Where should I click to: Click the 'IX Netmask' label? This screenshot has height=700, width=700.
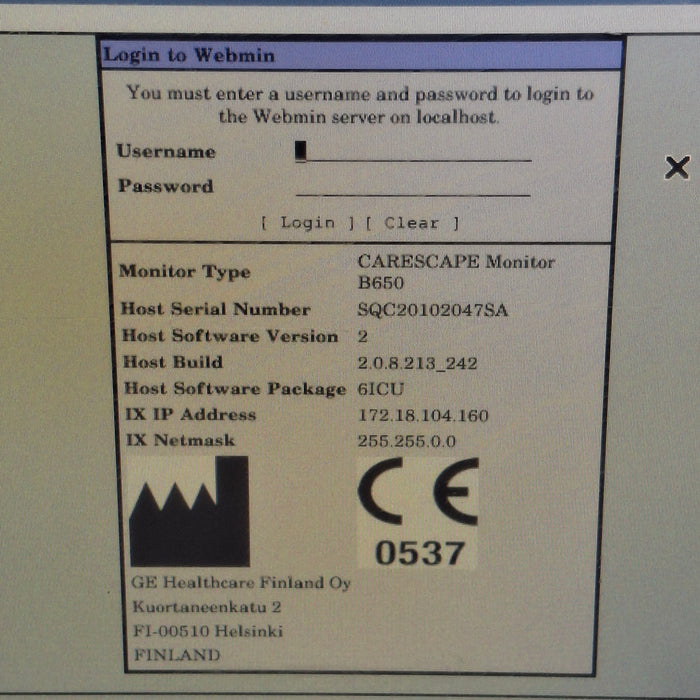coord(180,440)
